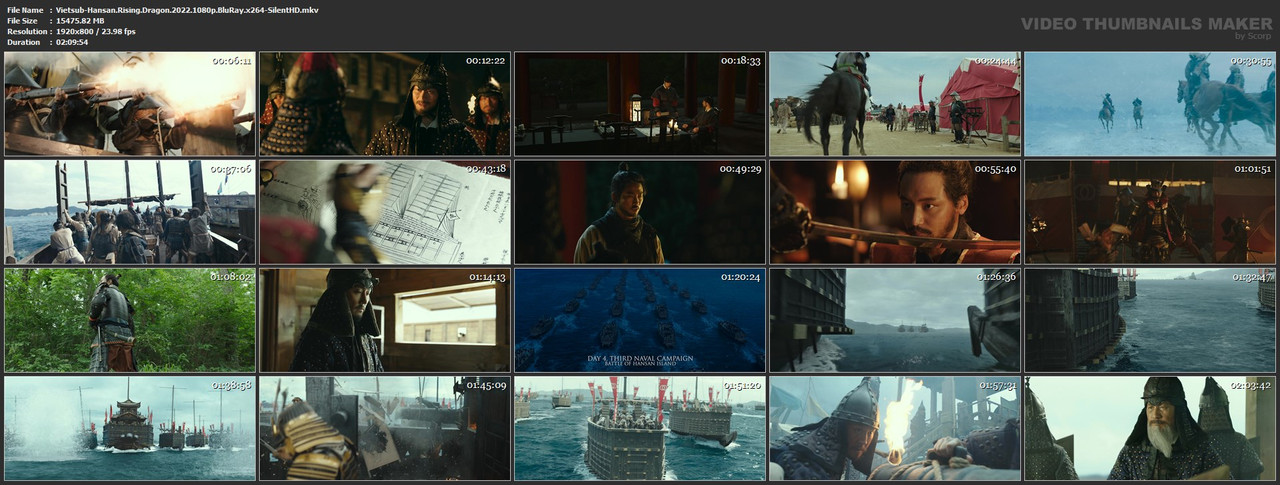
Task: Select the thumbnail timestamped 01:26:36
Action: (x=895, y=320)
